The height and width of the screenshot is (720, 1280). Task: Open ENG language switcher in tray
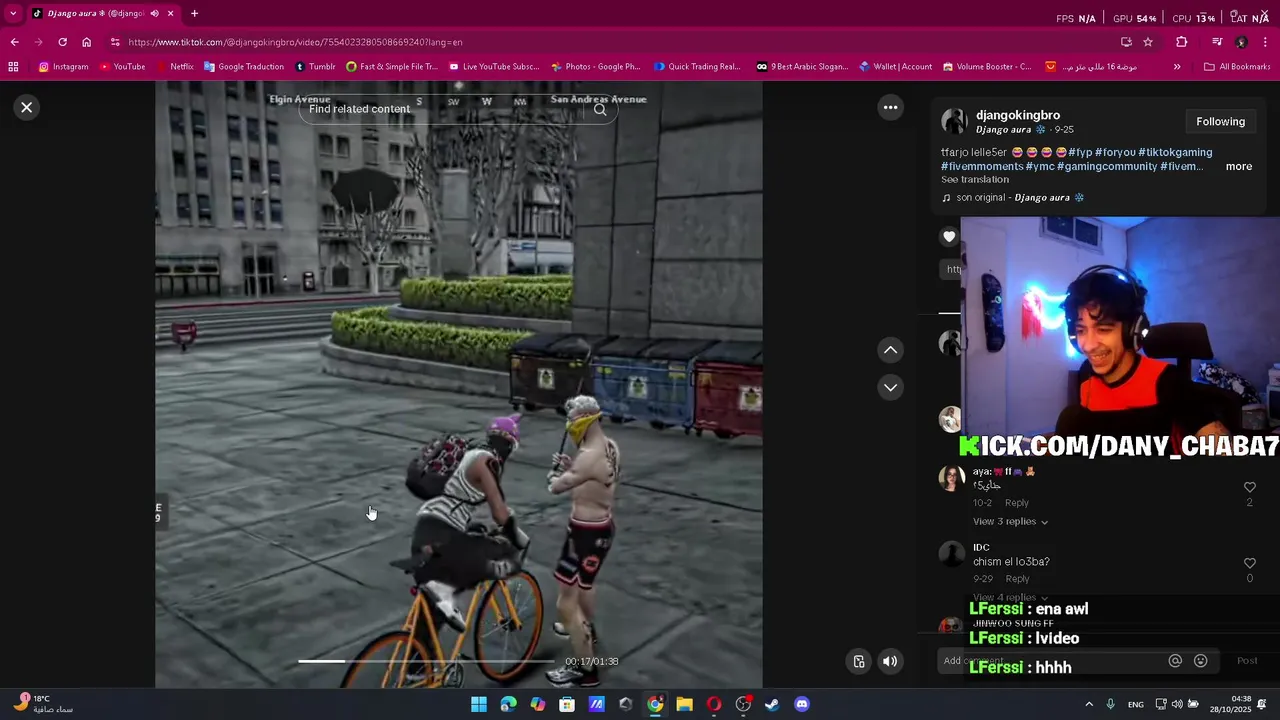click(x=1136, y=704)
